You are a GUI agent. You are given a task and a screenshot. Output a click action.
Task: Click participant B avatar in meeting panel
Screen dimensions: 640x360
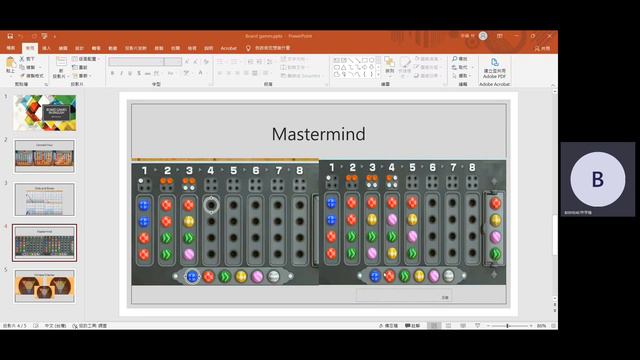pos(598,179)
